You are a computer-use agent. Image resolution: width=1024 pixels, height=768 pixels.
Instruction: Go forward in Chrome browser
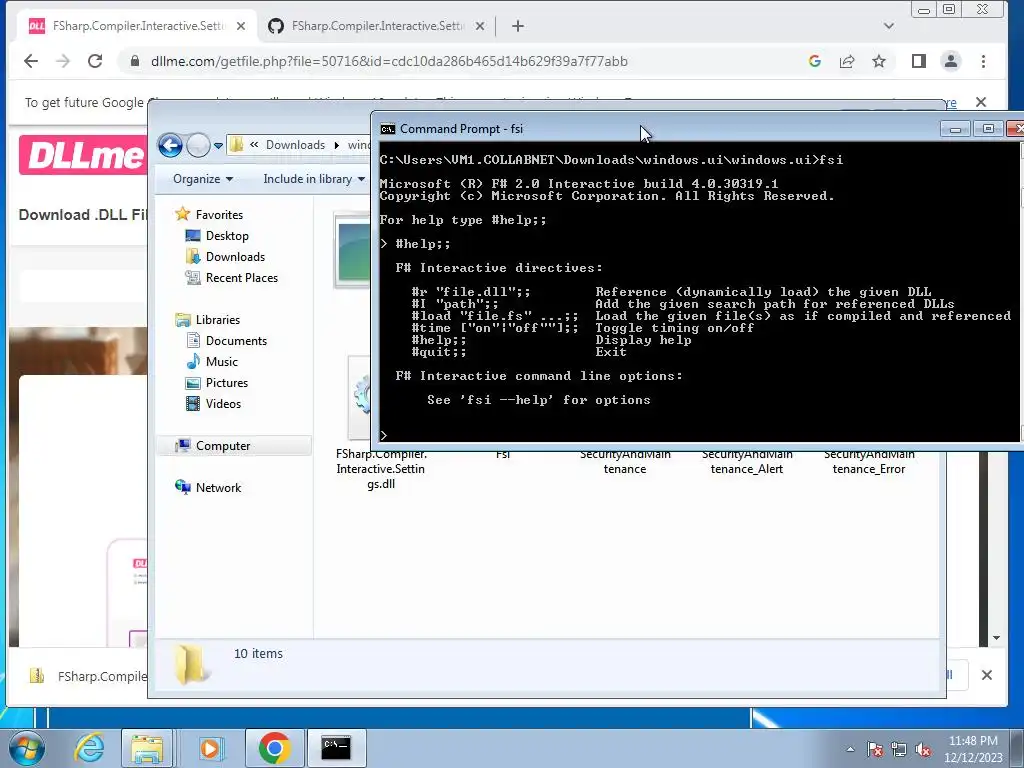pos(63,61)
